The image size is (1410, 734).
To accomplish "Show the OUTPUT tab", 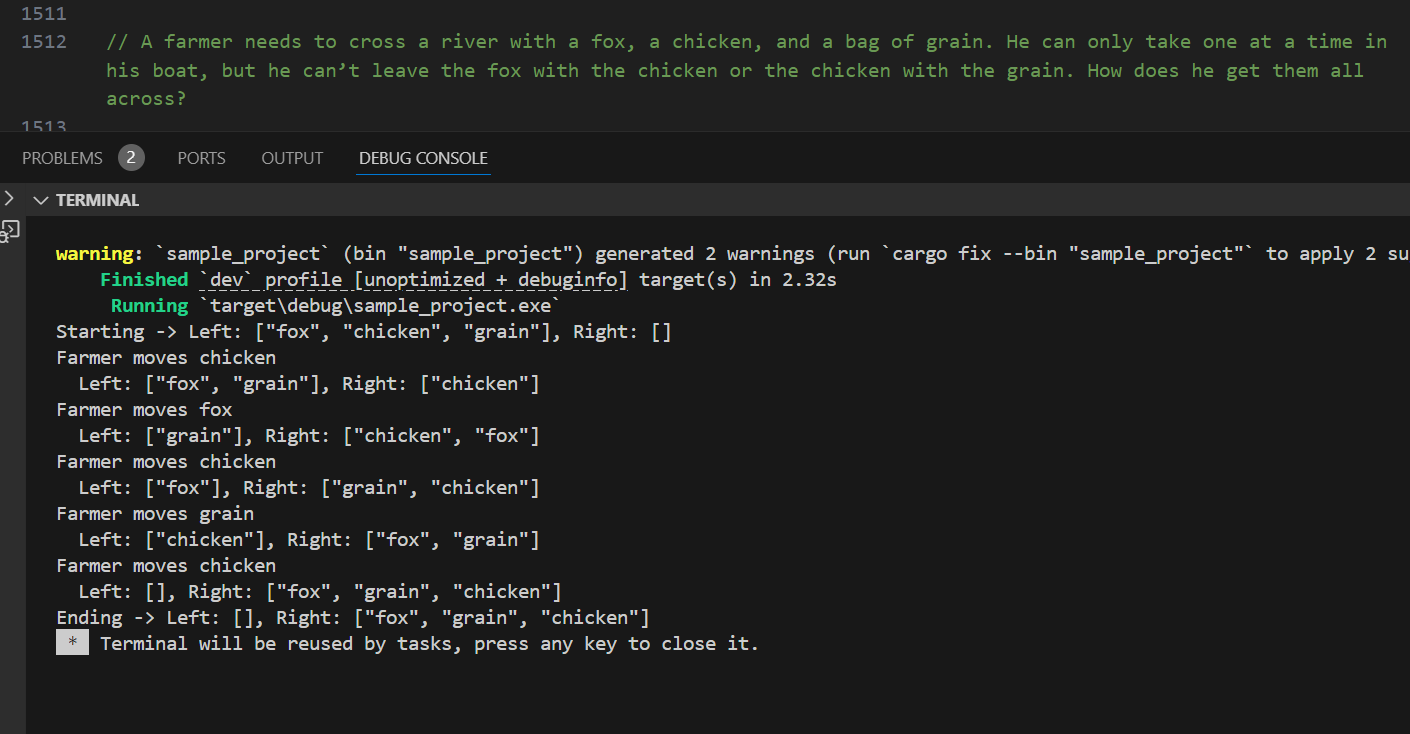I will click(x=292, y=158).
